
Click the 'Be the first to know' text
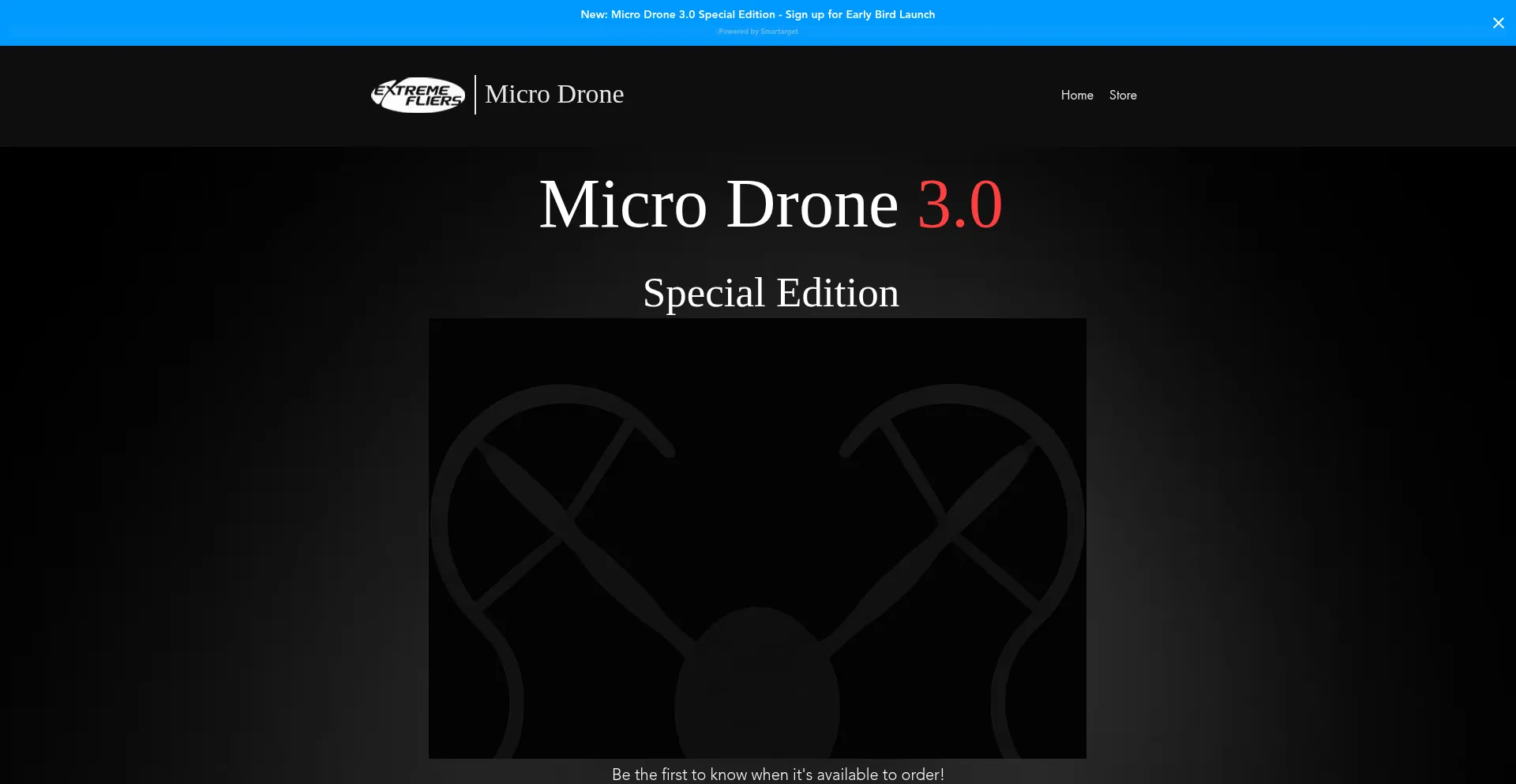pyautogui.click(x=777, y=774)
